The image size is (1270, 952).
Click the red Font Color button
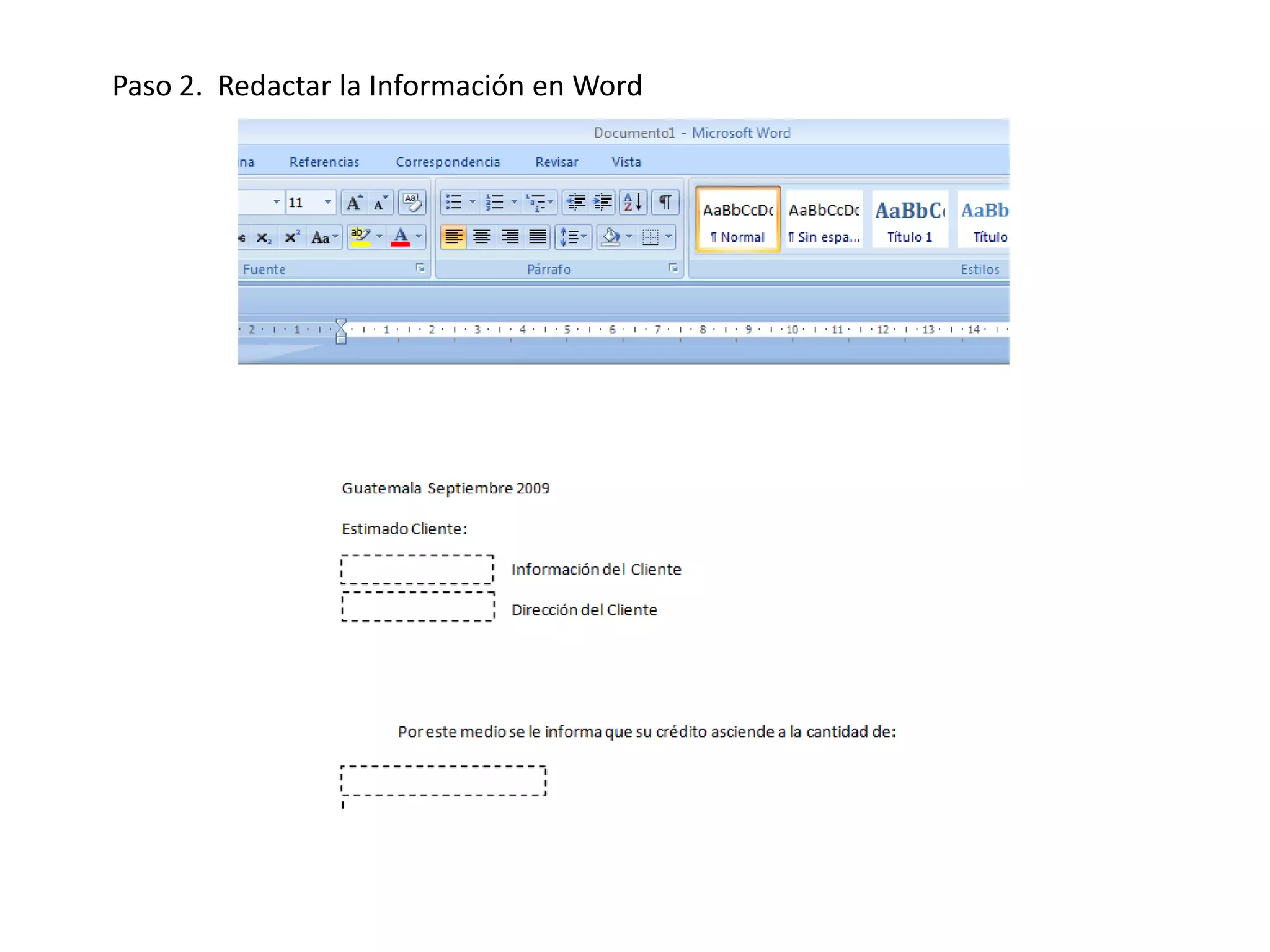point(401,237)
